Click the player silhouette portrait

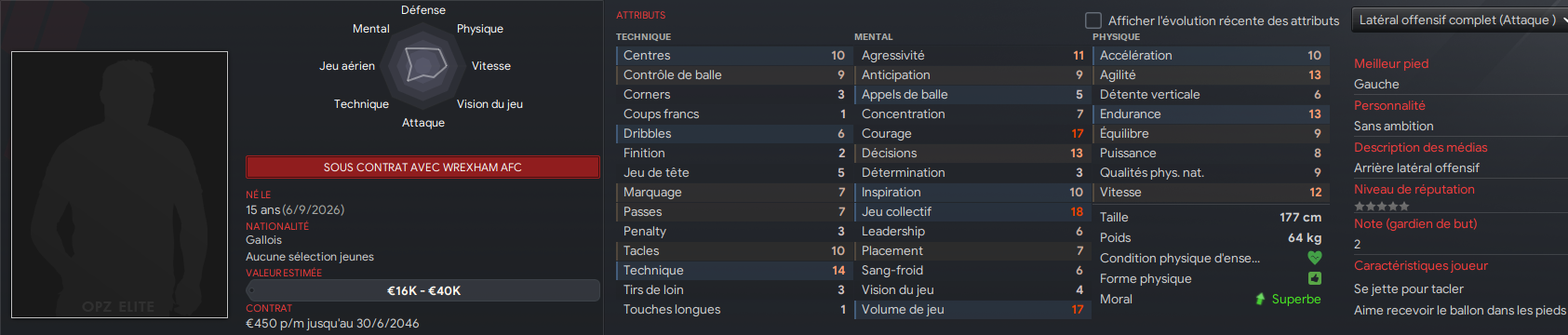[119, 184]
